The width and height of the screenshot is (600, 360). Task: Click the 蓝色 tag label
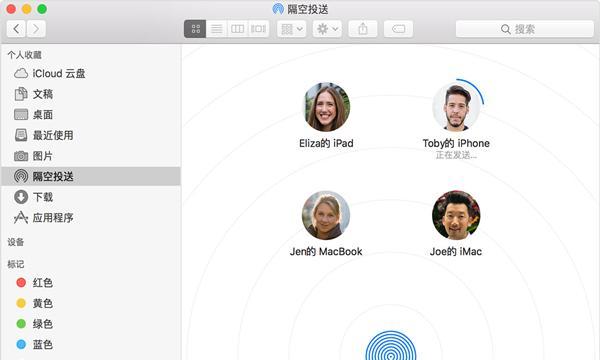pos(42,345)
